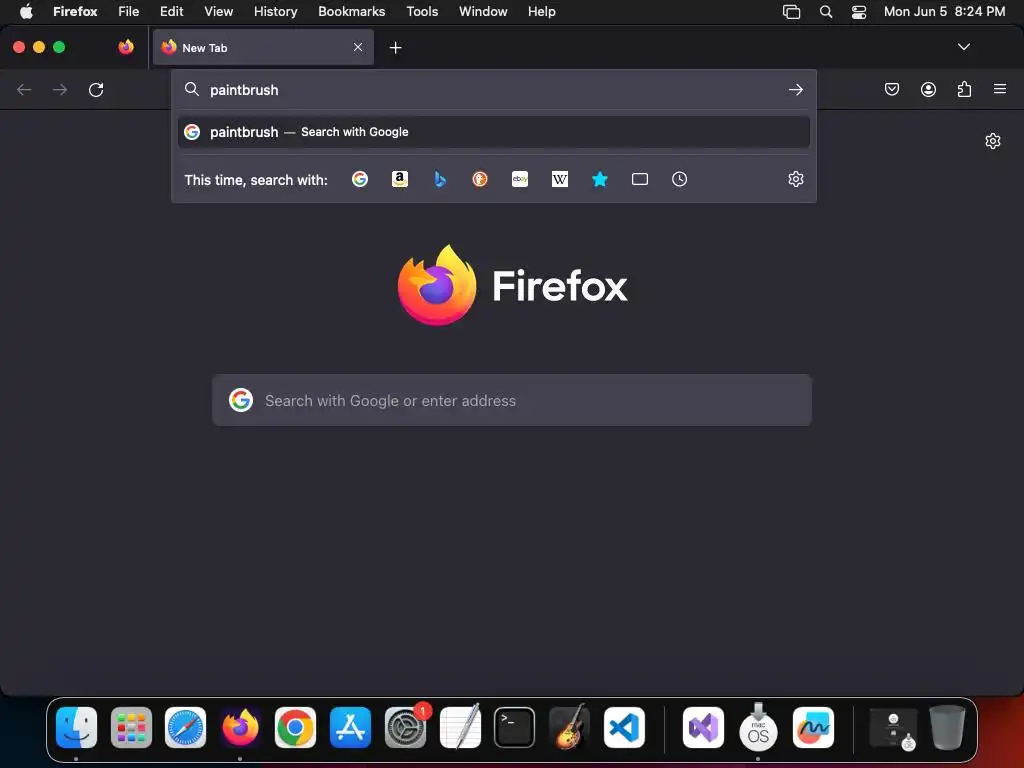
Task: Open the Edit menu
Action: 172,11
